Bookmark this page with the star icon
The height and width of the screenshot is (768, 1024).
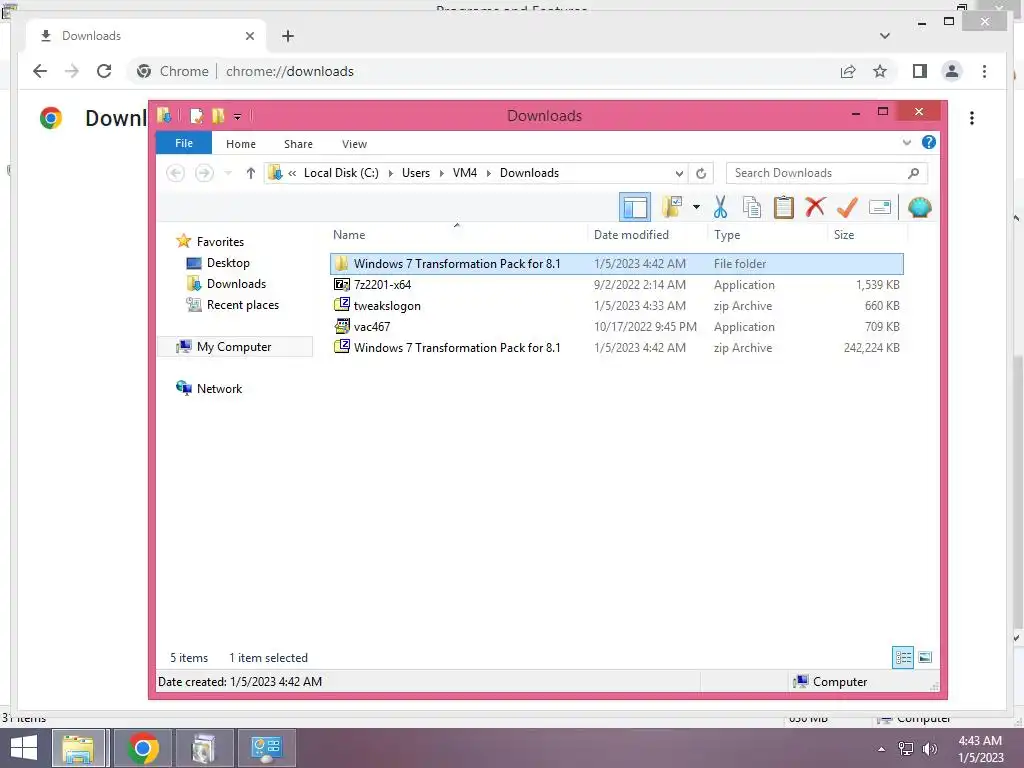(880, 71)
